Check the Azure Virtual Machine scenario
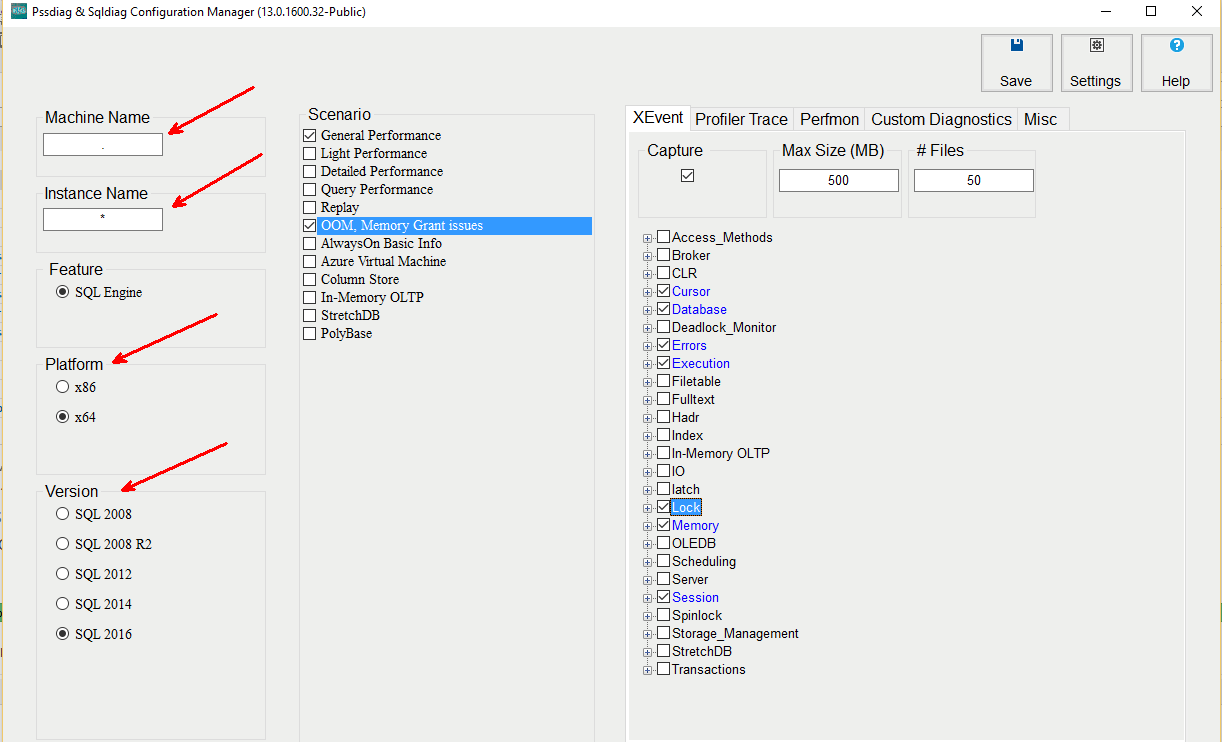 click(309, 261)
